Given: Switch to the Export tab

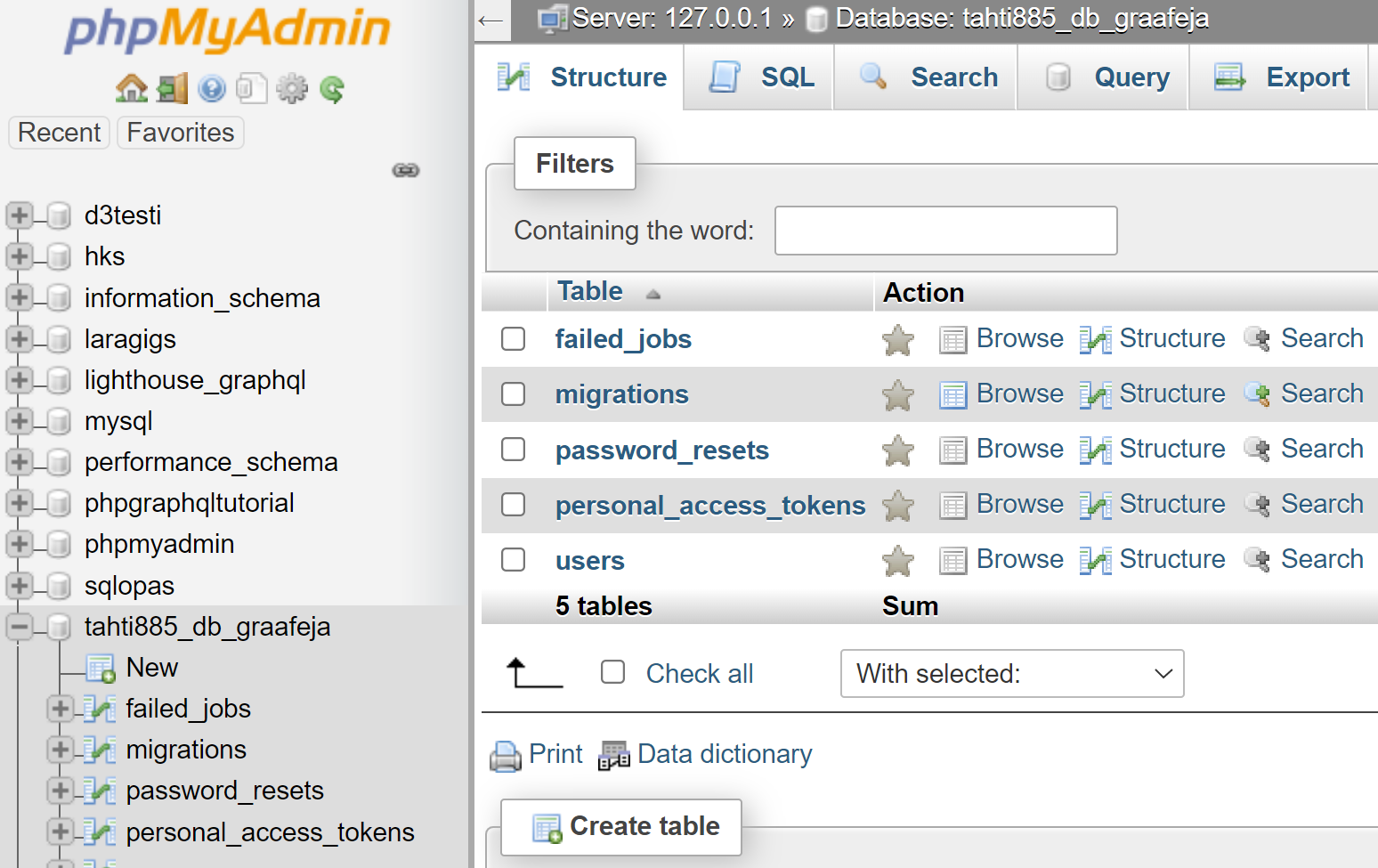Looking at the screenshot, I should coord(1278,77).
